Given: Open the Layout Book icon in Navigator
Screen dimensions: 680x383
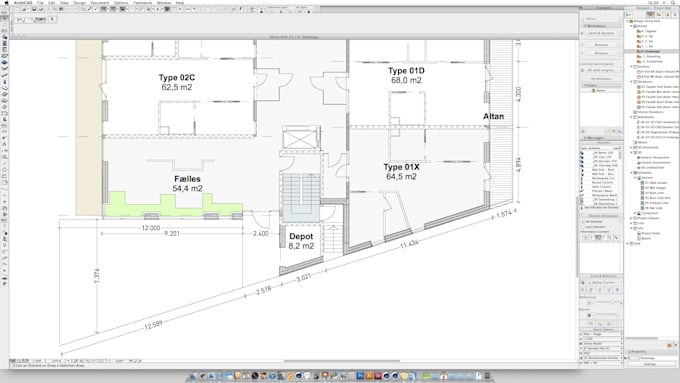Looking at the screenshot, I should pos(667,14).
